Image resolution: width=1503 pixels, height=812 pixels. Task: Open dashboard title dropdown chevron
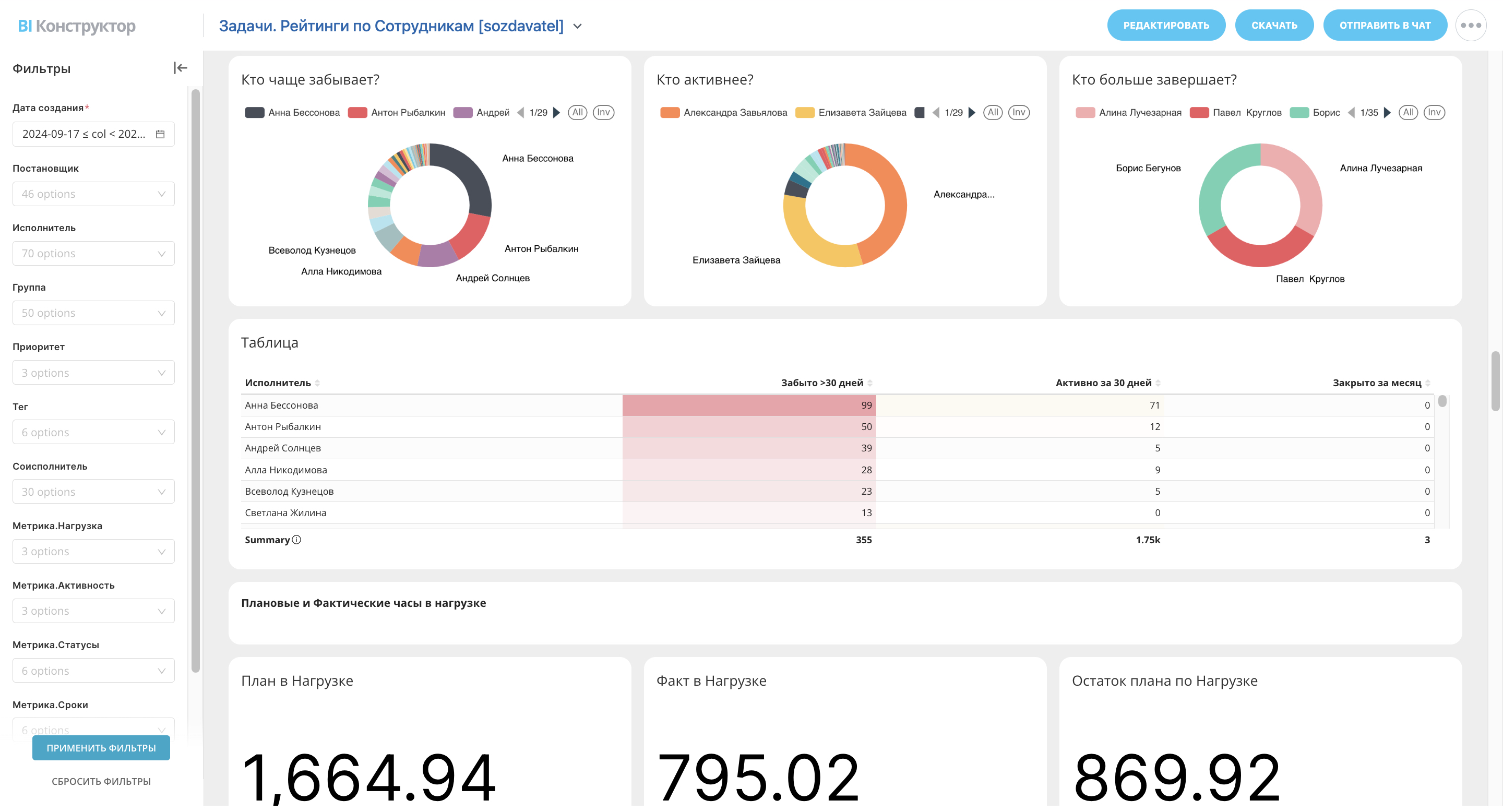pyautogui.click(x=578, y=26)
